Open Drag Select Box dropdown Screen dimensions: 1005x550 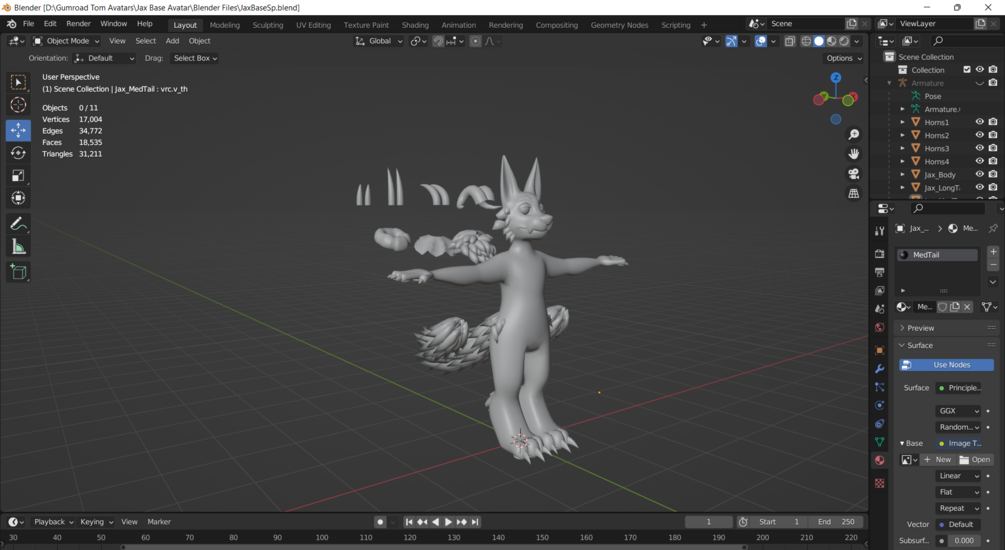pyautogui.click(x=195, y=58)
